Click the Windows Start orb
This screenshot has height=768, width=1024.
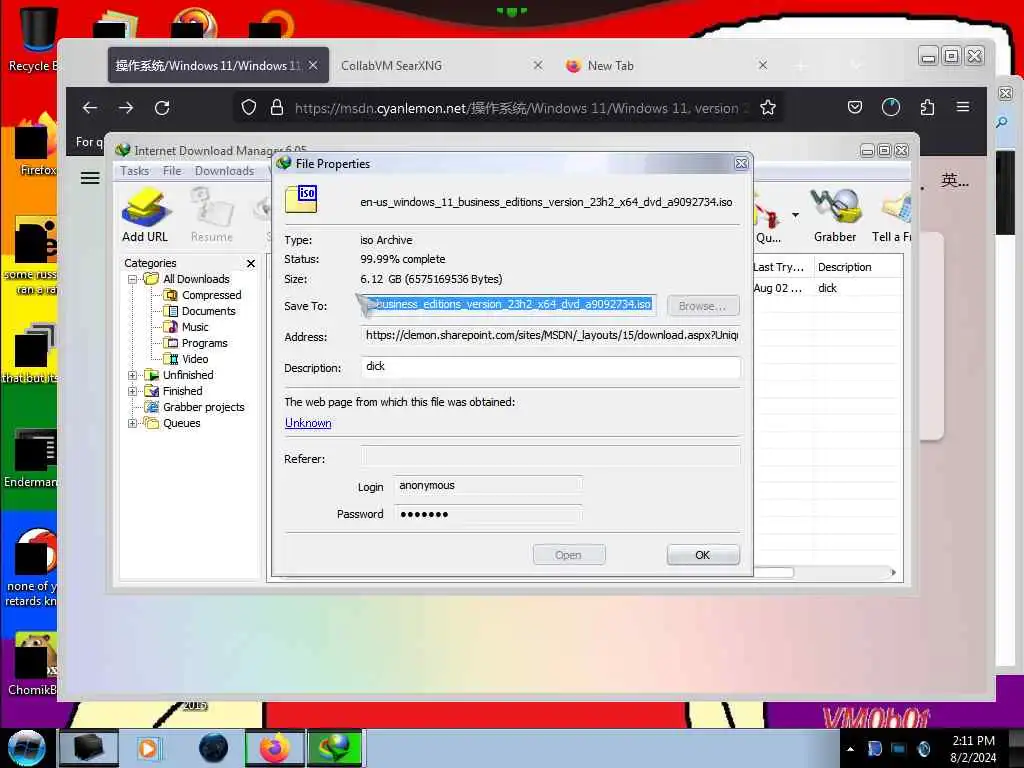[x=26, y=748]
